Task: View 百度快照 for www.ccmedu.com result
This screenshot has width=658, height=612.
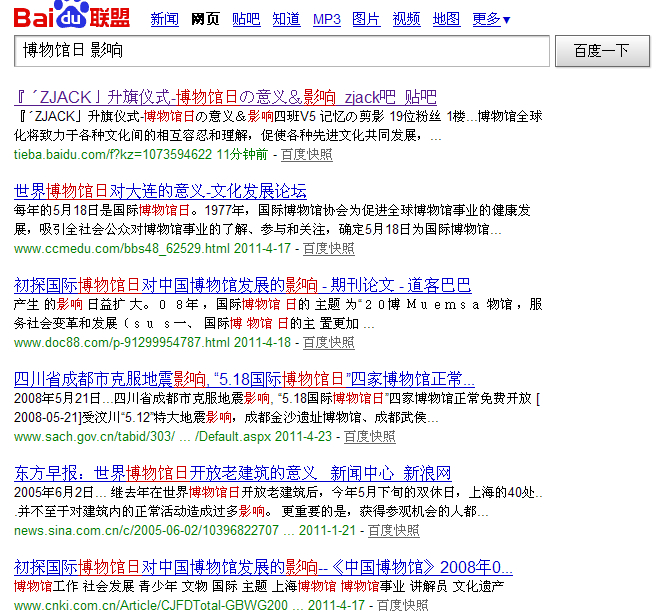Action: (x=329, y=249)
